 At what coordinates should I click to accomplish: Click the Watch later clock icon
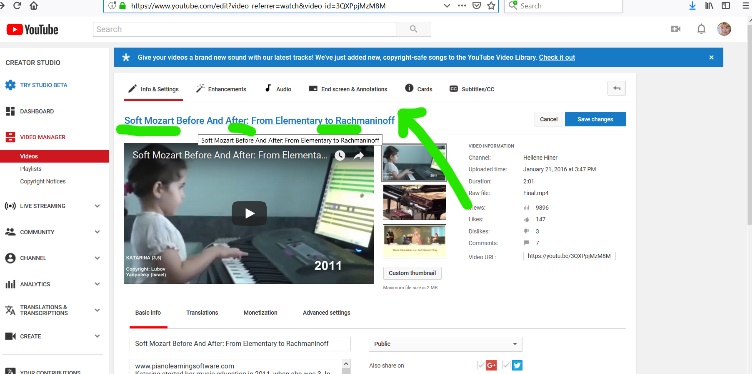pyautogui.click(x=340, y=155)
